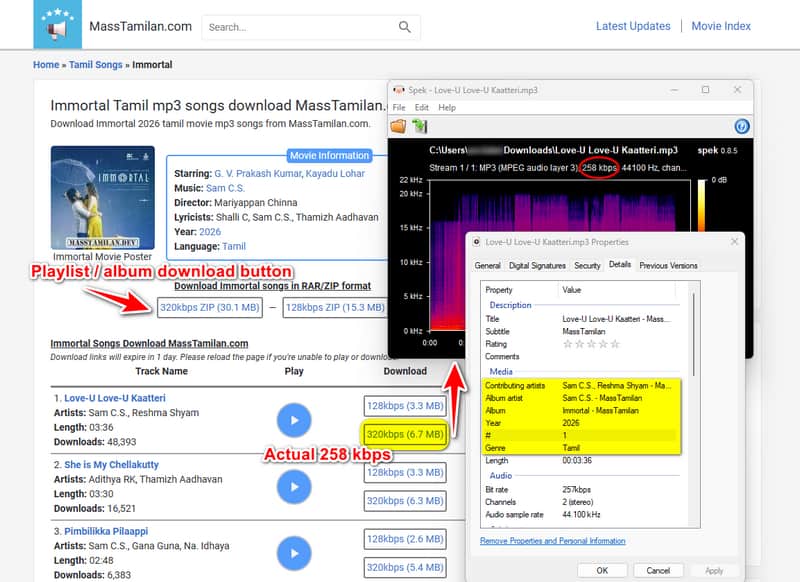Screen dimensions: 800x582
Task: Close the Properties dialog
Action: tap(734, 241)
